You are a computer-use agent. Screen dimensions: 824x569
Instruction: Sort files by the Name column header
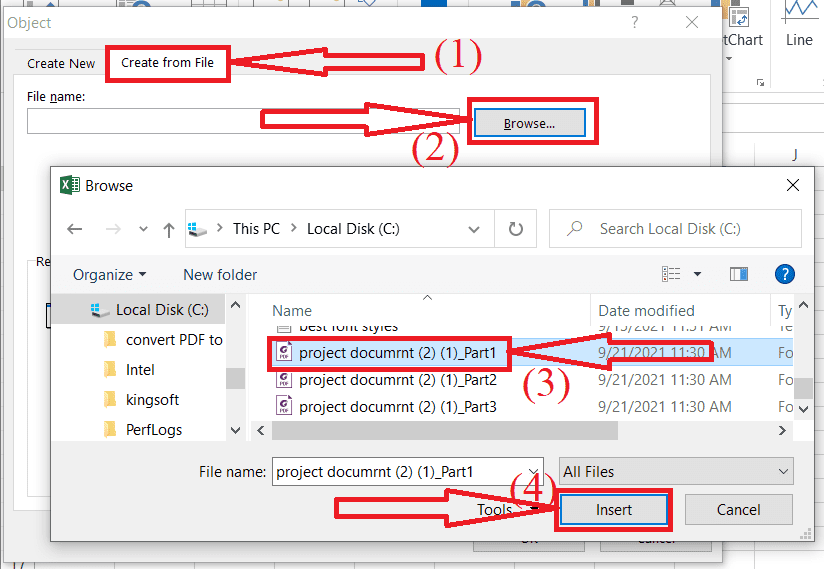coord(292,311)
